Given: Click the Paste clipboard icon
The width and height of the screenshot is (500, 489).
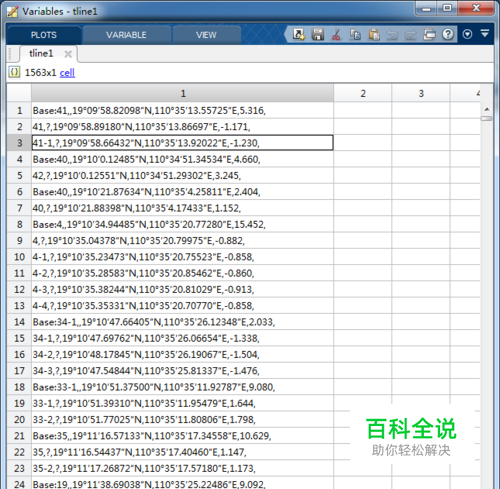Looking at the screenshot, I should coord(374,34).
